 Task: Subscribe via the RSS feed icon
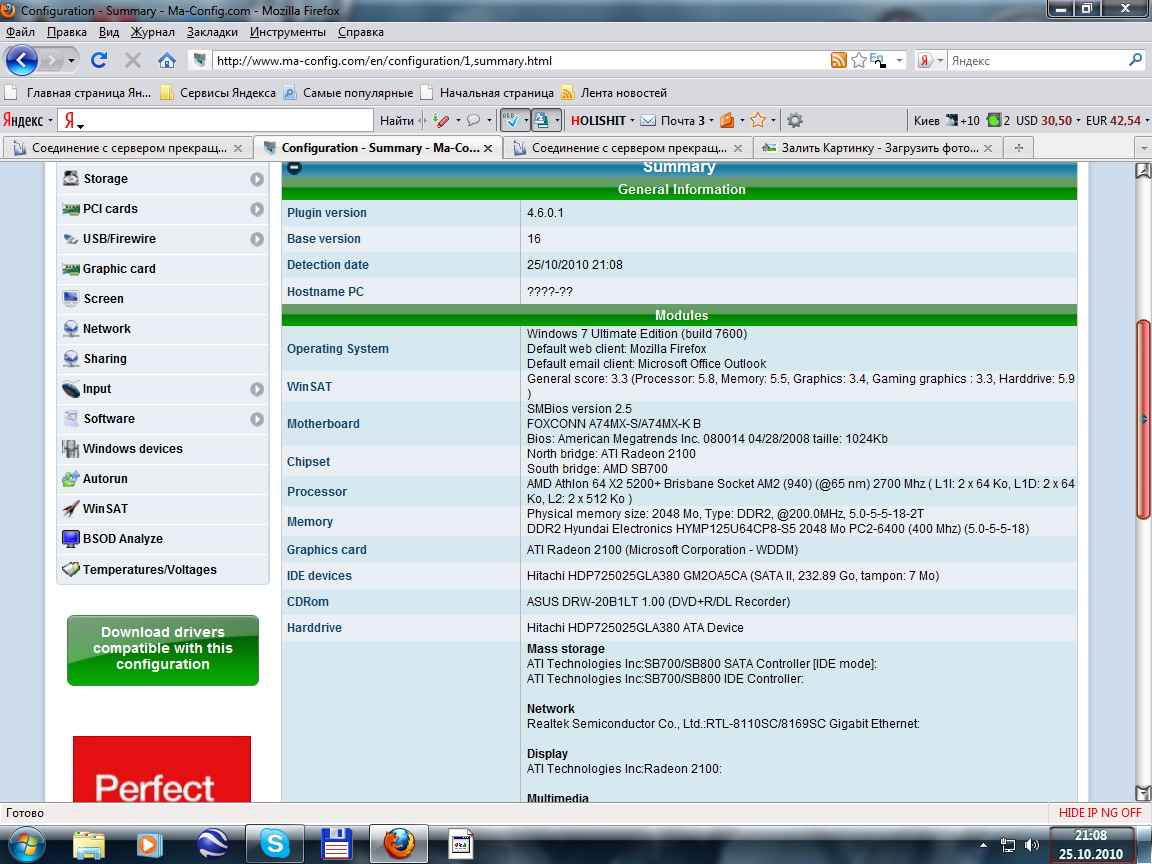(x=838, y=60)
